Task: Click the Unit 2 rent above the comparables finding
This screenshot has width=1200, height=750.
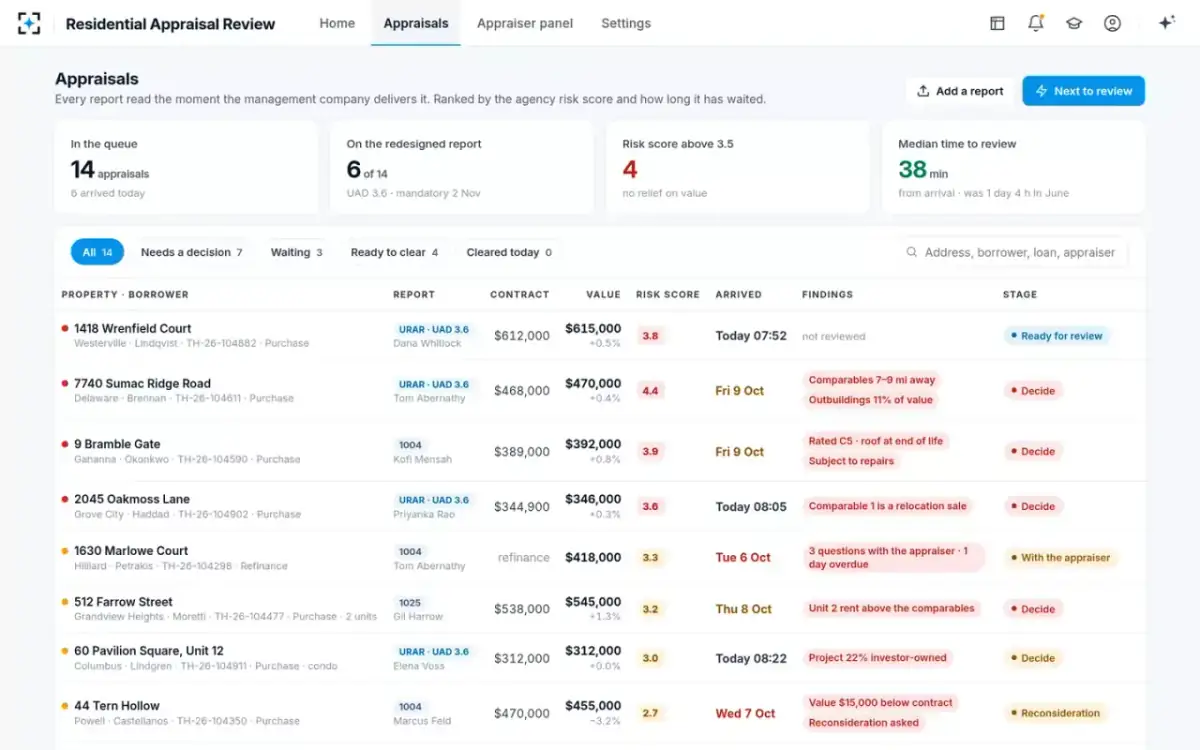Action: pos(892,608)
